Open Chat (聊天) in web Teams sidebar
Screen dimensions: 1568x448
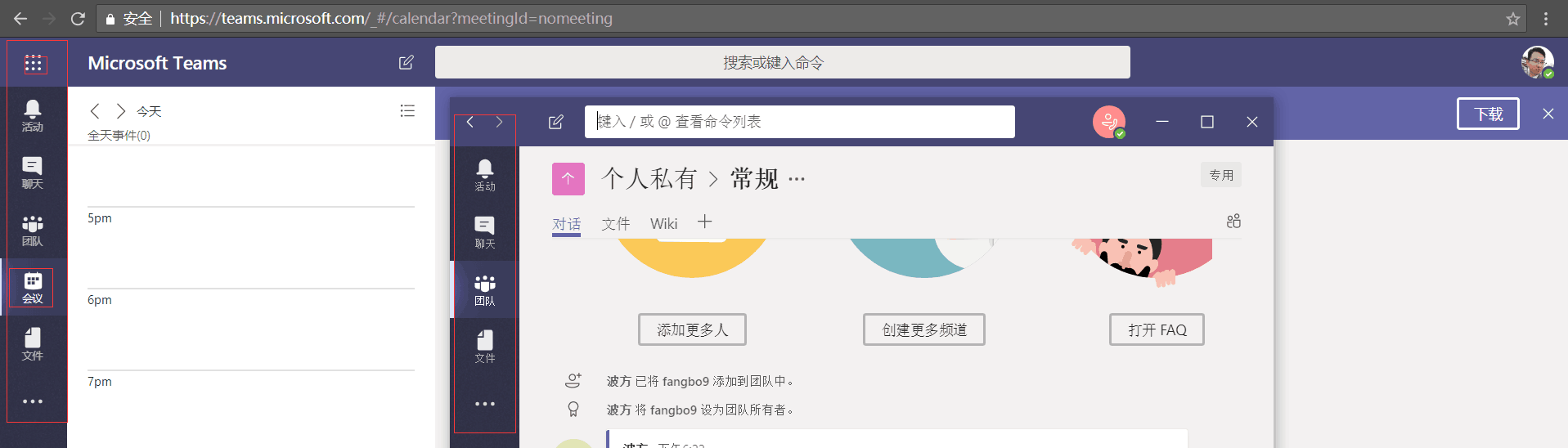[x=33, y=173]
